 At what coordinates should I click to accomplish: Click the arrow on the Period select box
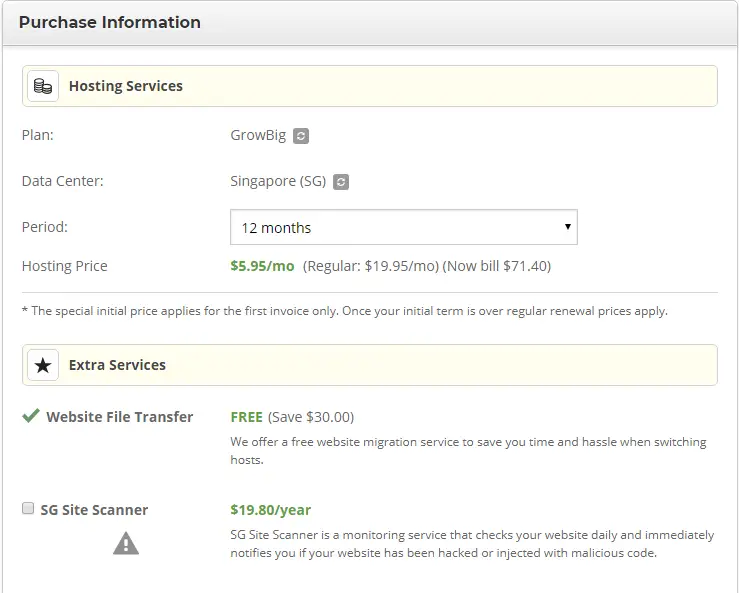(x=568, y=227)
